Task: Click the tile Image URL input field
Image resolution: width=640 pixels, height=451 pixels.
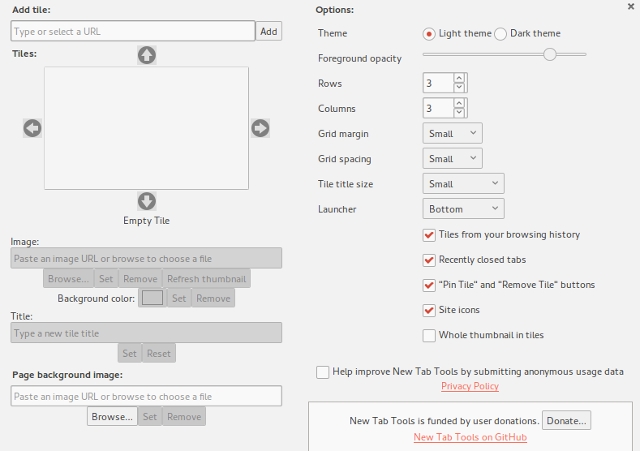Action: pos(146,258)
